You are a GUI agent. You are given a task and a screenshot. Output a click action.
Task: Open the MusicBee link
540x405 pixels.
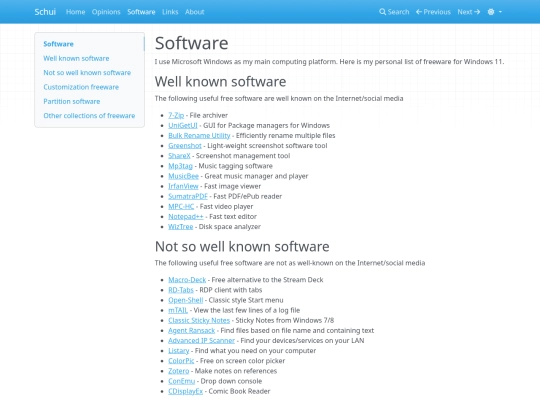coord(184,176)
